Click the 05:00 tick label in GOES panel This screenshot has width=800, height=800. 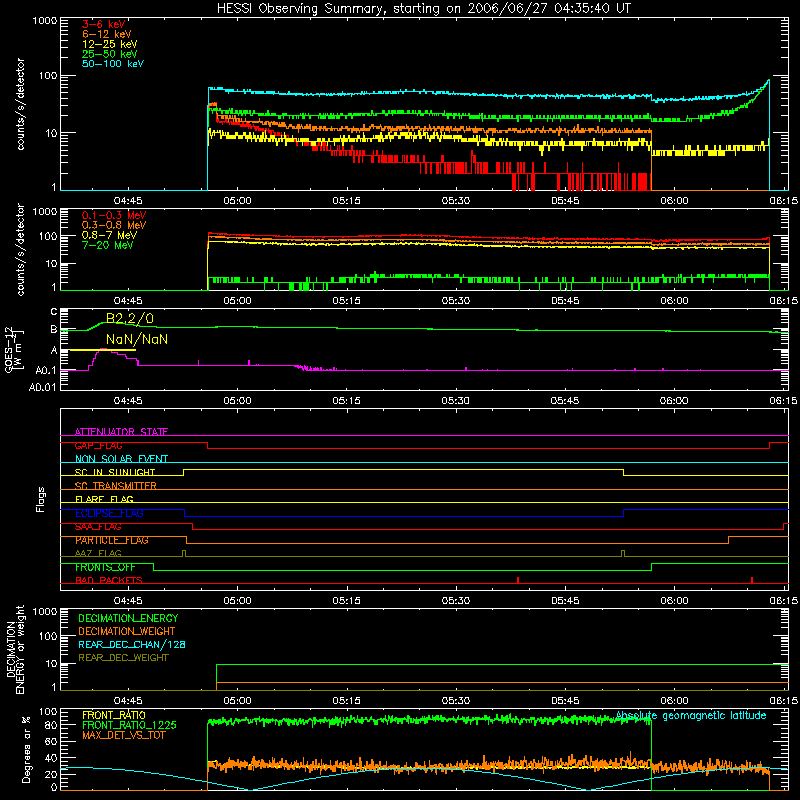[237, 401]
